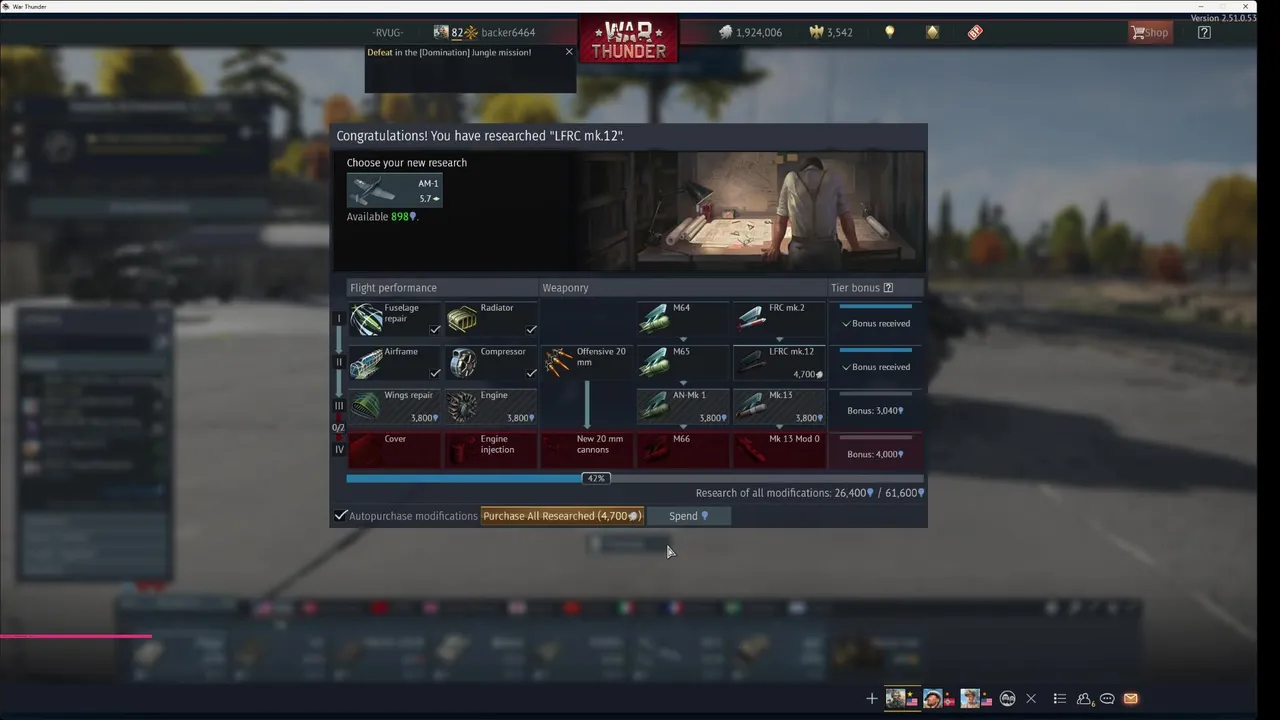Choose Wings repair for research
Image resolution: width=1280 pixels, height=720 pixels.
(x=395, y=407)
